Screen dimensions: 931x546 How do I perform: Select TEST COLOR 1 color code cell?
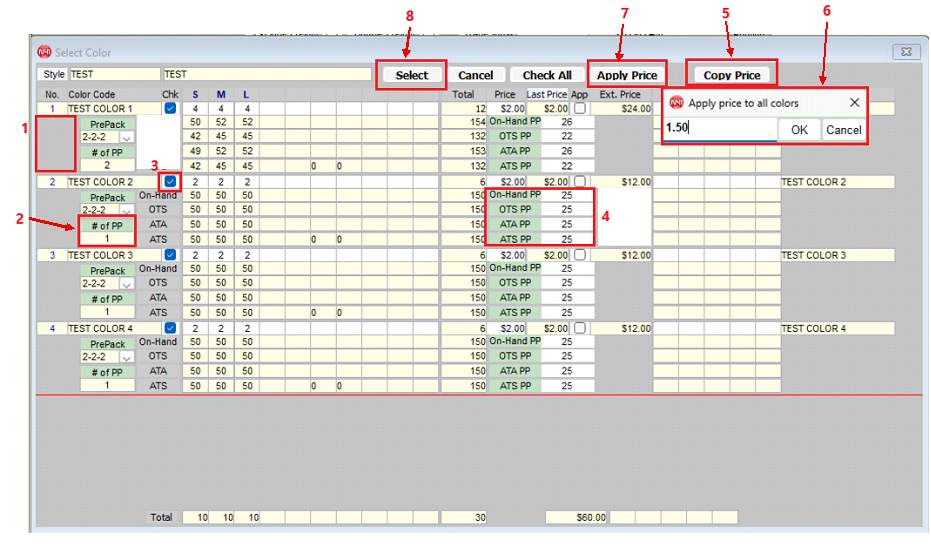[114, 109]
